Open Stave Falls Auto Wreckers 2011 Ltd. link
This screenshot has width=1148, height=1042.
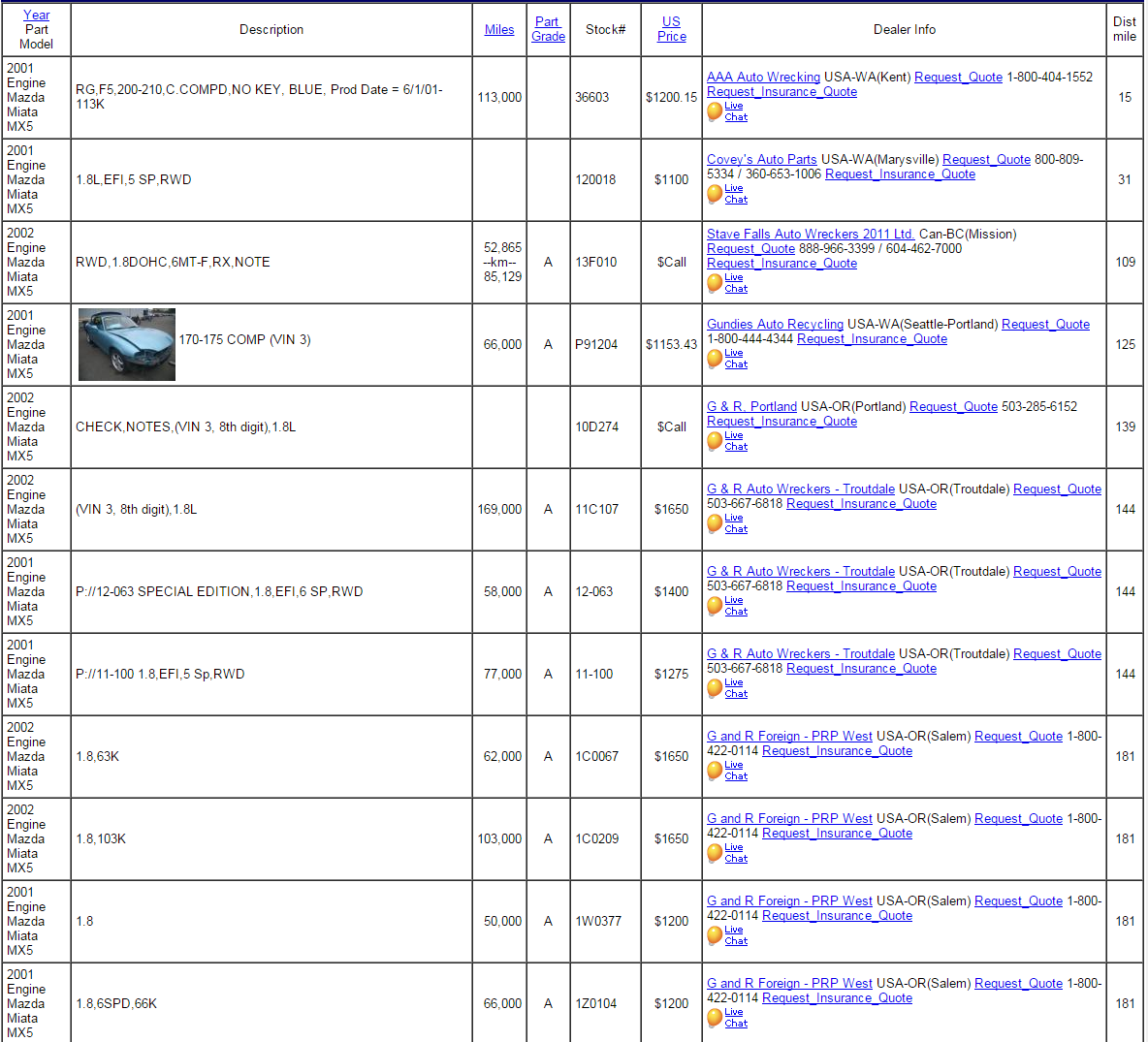(x=811, y=234)
